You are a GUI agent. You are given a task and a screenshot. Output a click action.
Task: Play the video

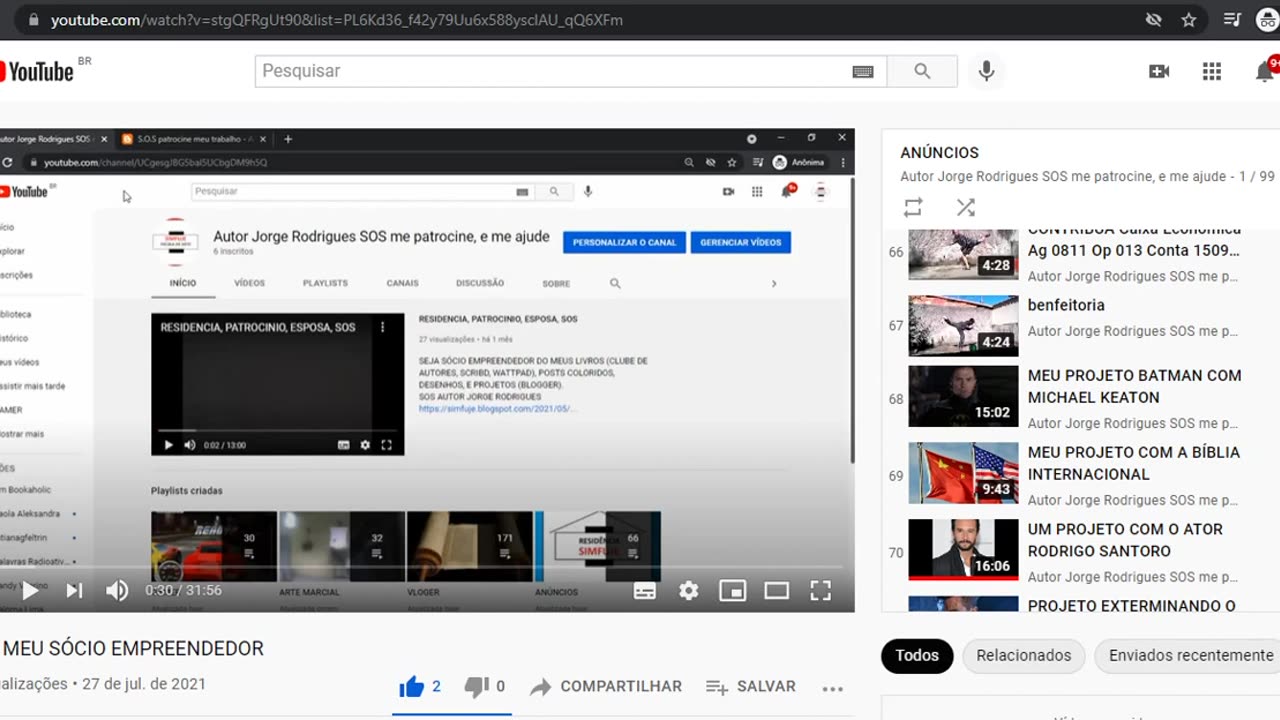30,591
